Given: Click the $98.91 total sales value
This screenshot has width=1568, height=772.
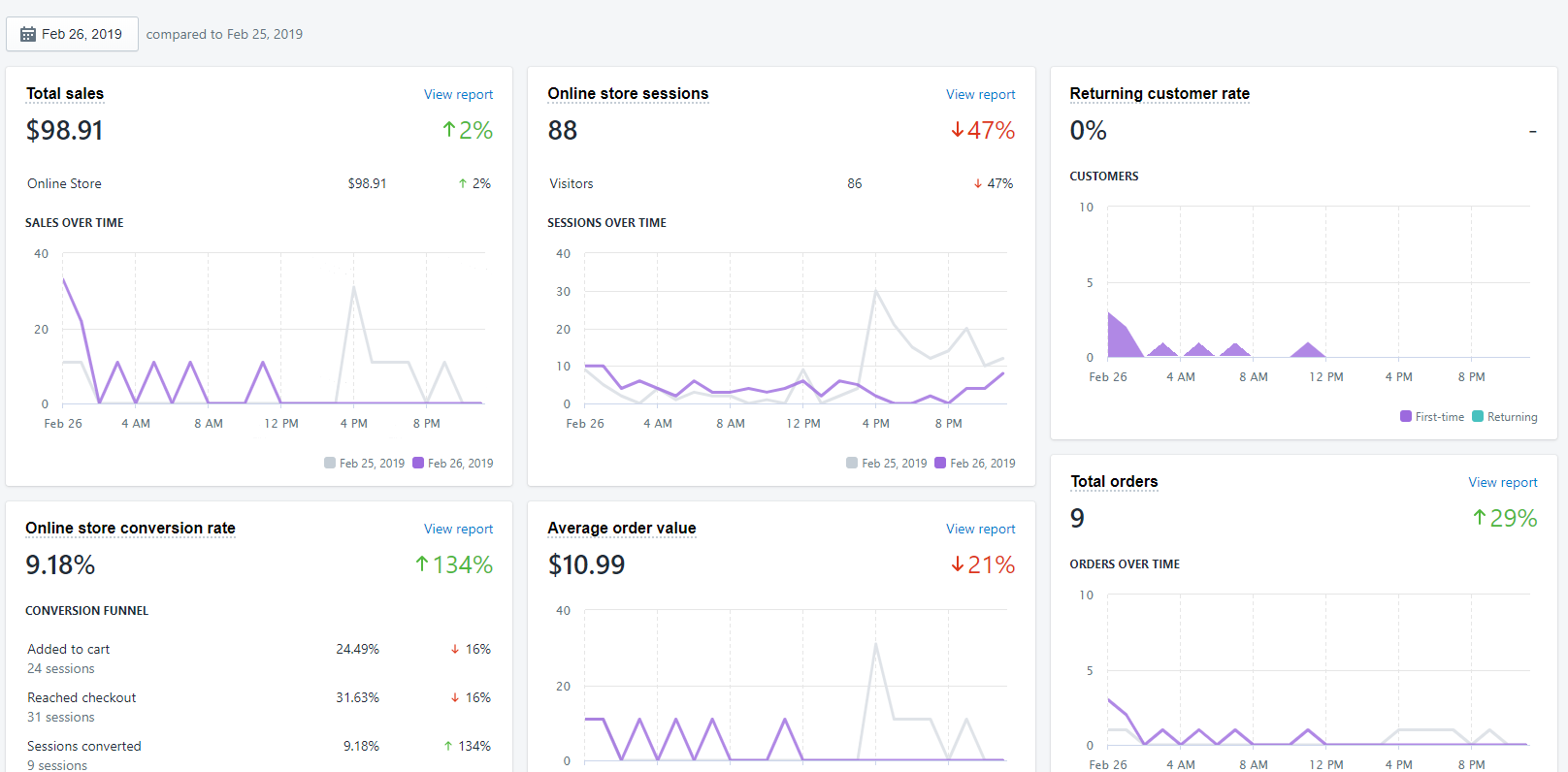Looking at the screenshot, I should (64, 130).
